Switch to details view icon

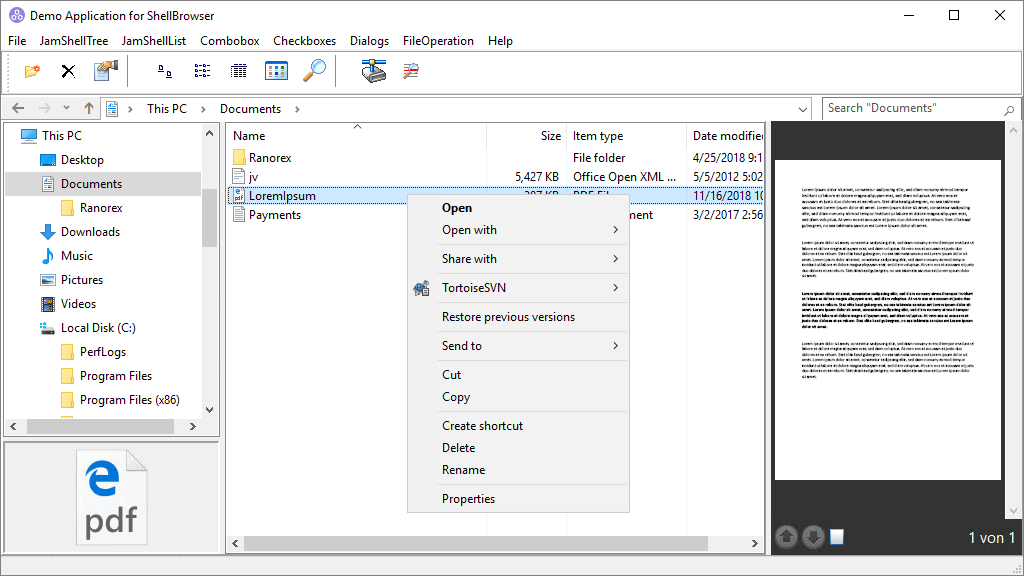point(239,71)
